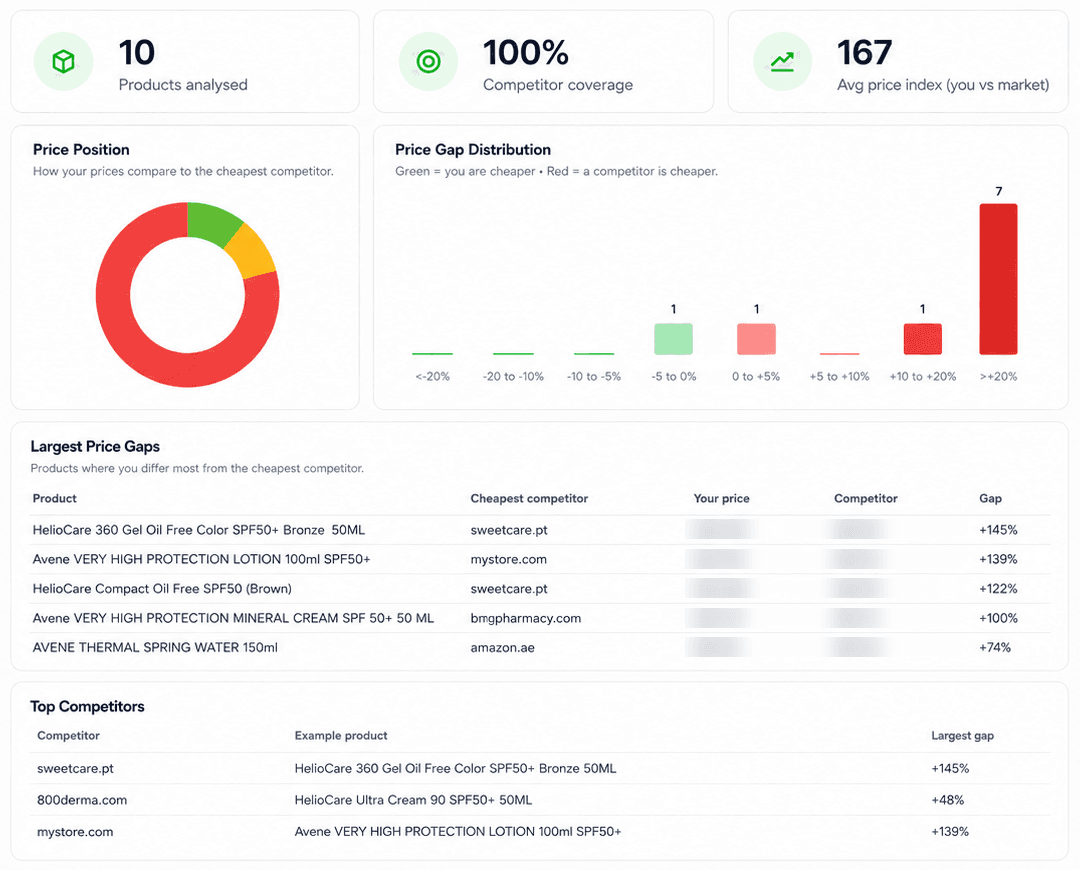Click the Price Position heading
Screen dimensions: 1080x870
click(x=81, y=149)
